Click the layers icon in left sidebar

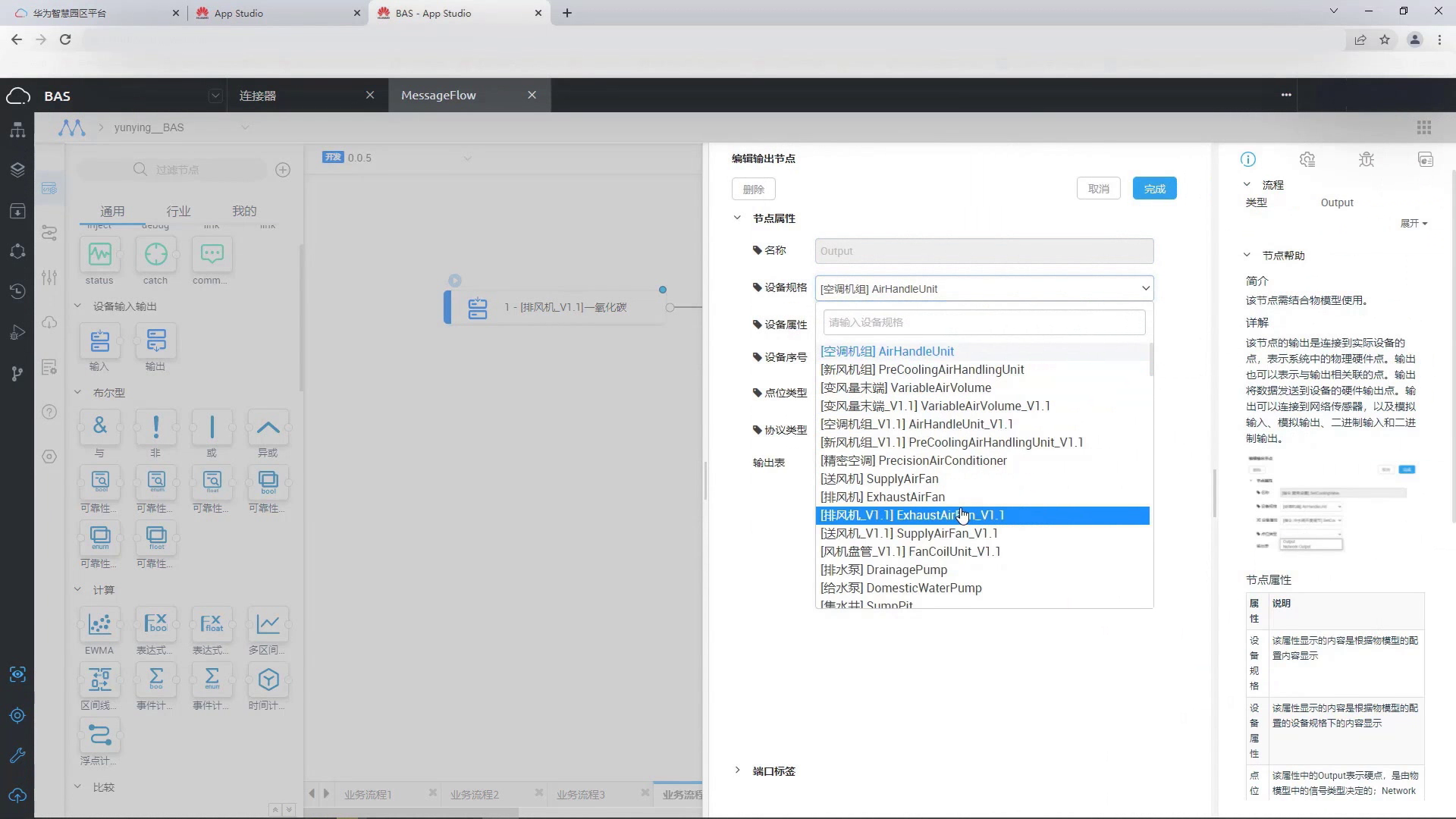(x=17, y=170)
